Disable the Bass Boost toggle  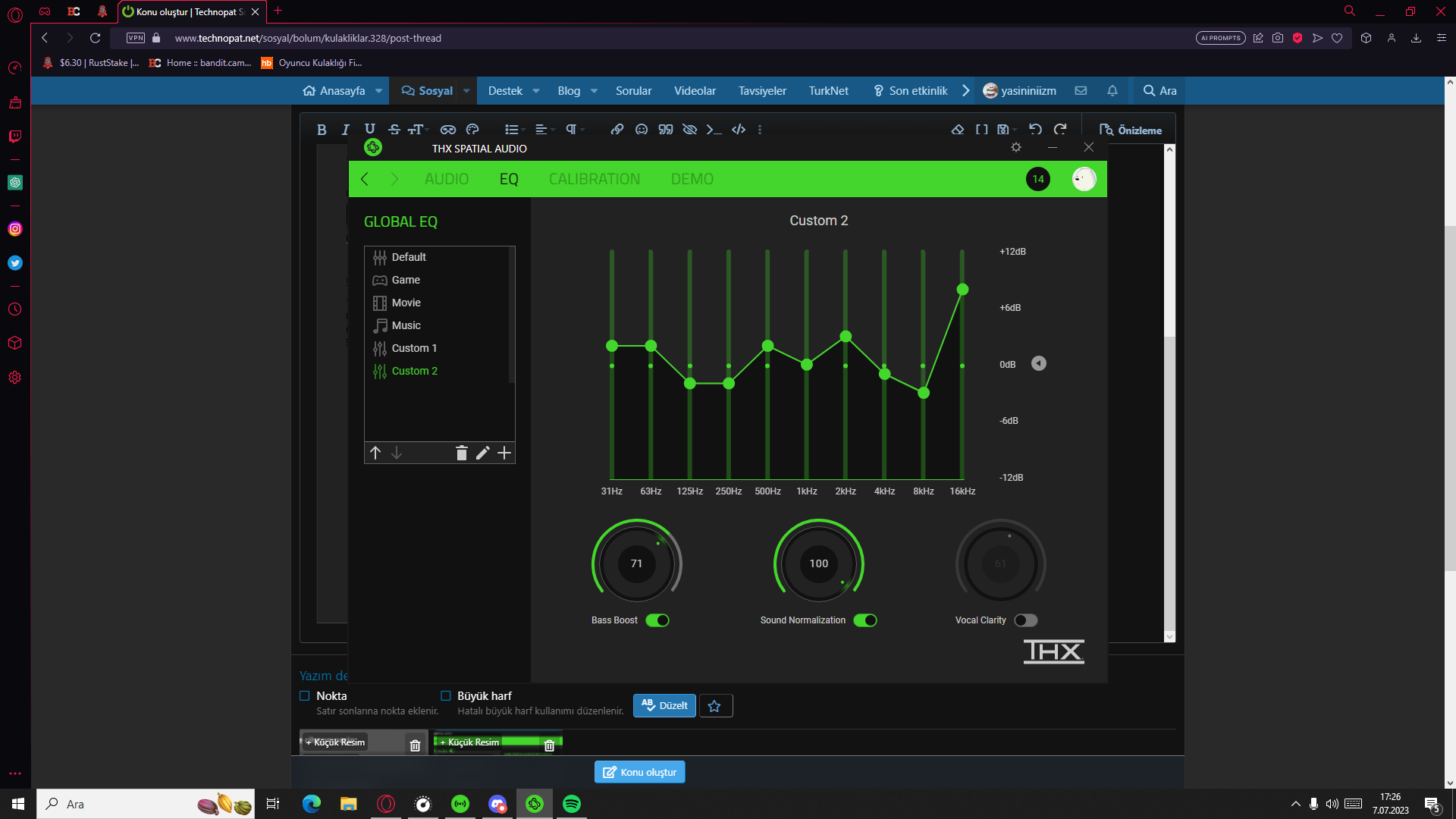(x=657, y=620)
